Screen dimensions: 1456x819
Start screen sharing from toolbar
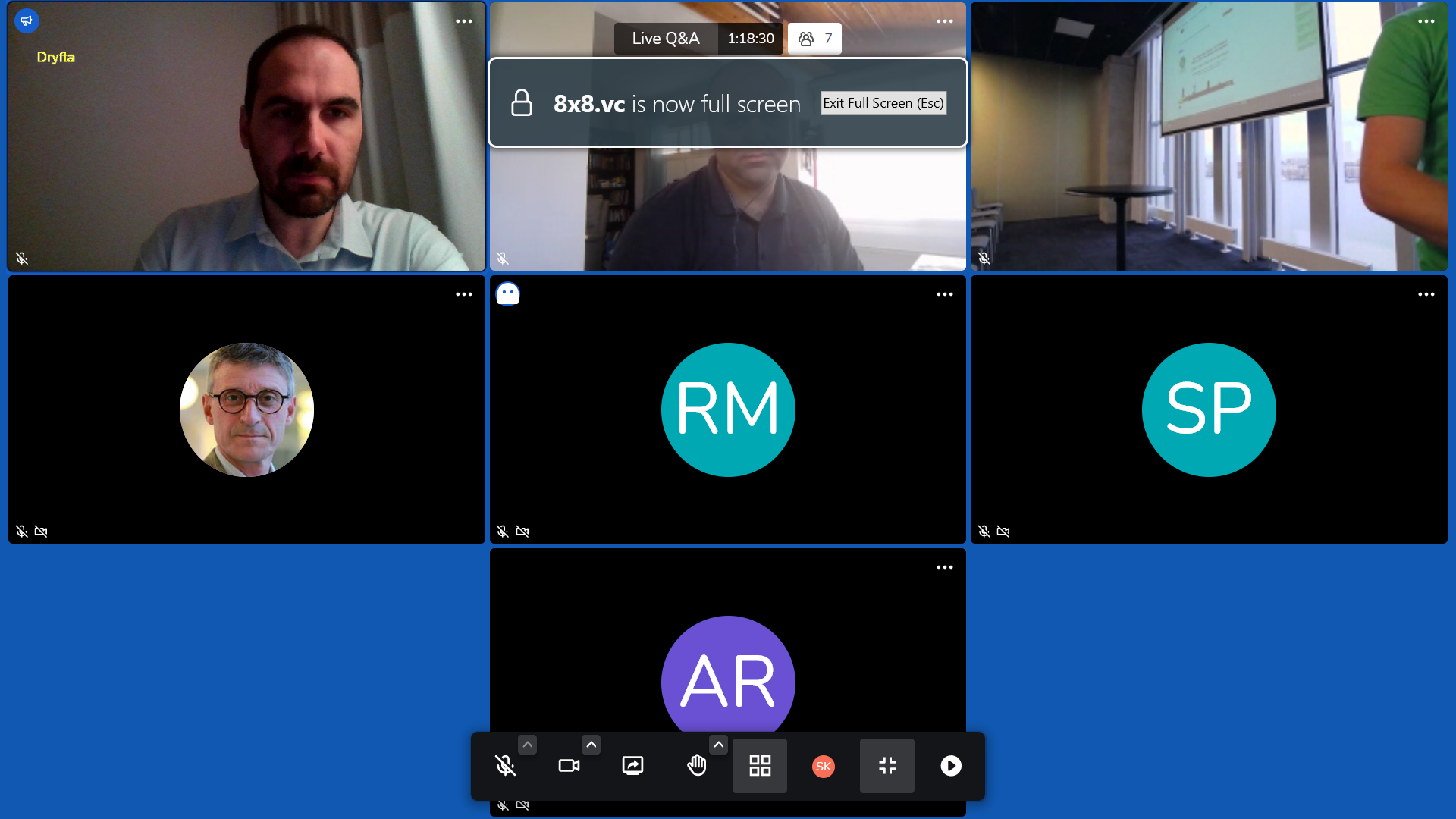[x=632, y=766]
